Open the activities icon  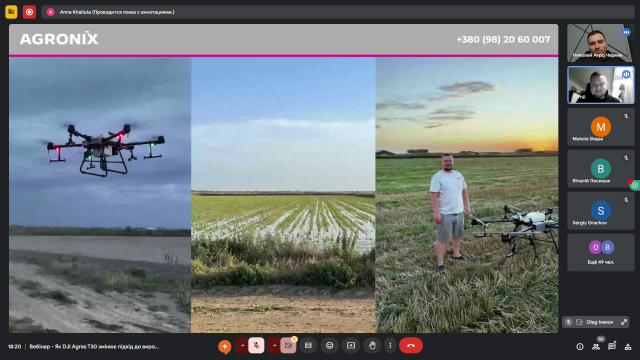(628, 347)
